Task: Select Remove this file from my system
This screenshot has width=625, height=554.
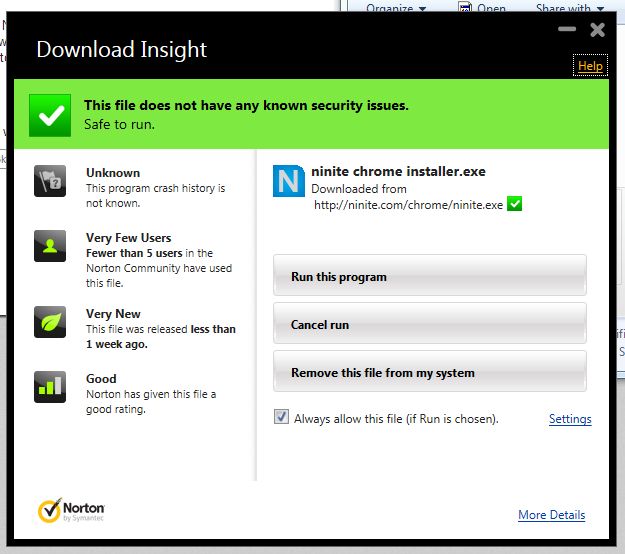Action: coord(430,371)
